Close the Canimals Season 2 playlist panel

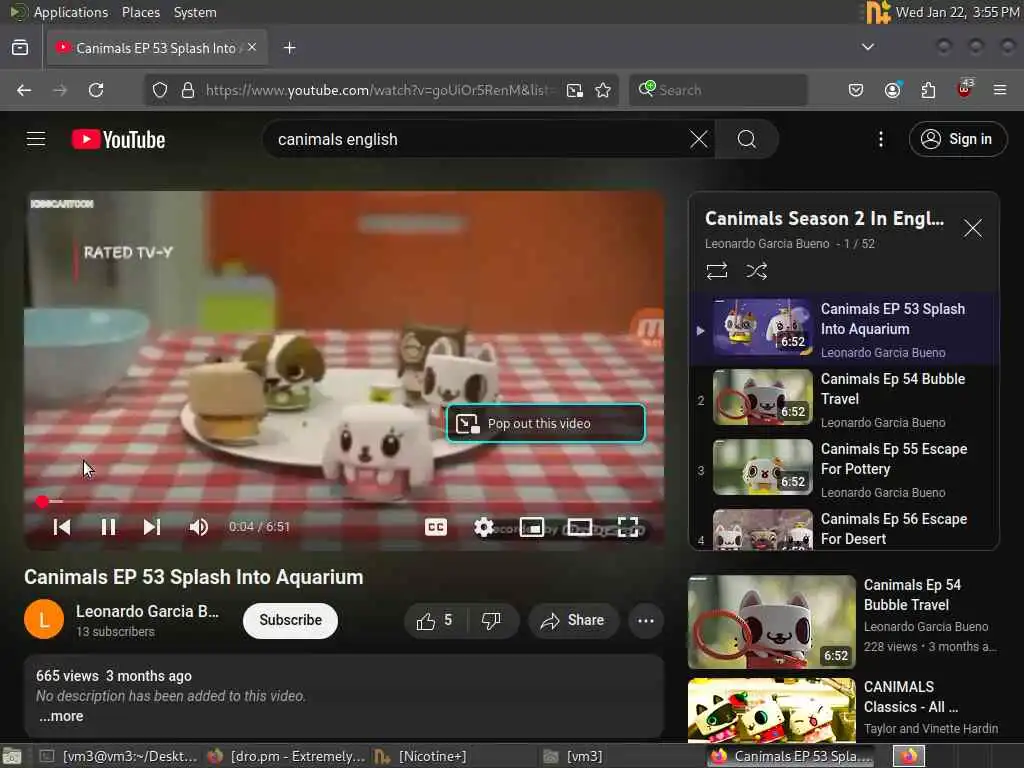pyautogui.click(x=972, y=228)
